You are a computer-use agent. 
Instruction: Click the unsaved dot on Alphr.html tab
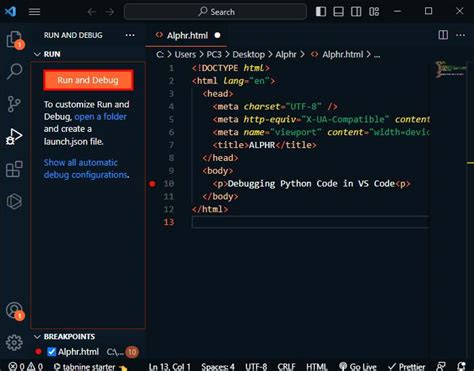217,35
